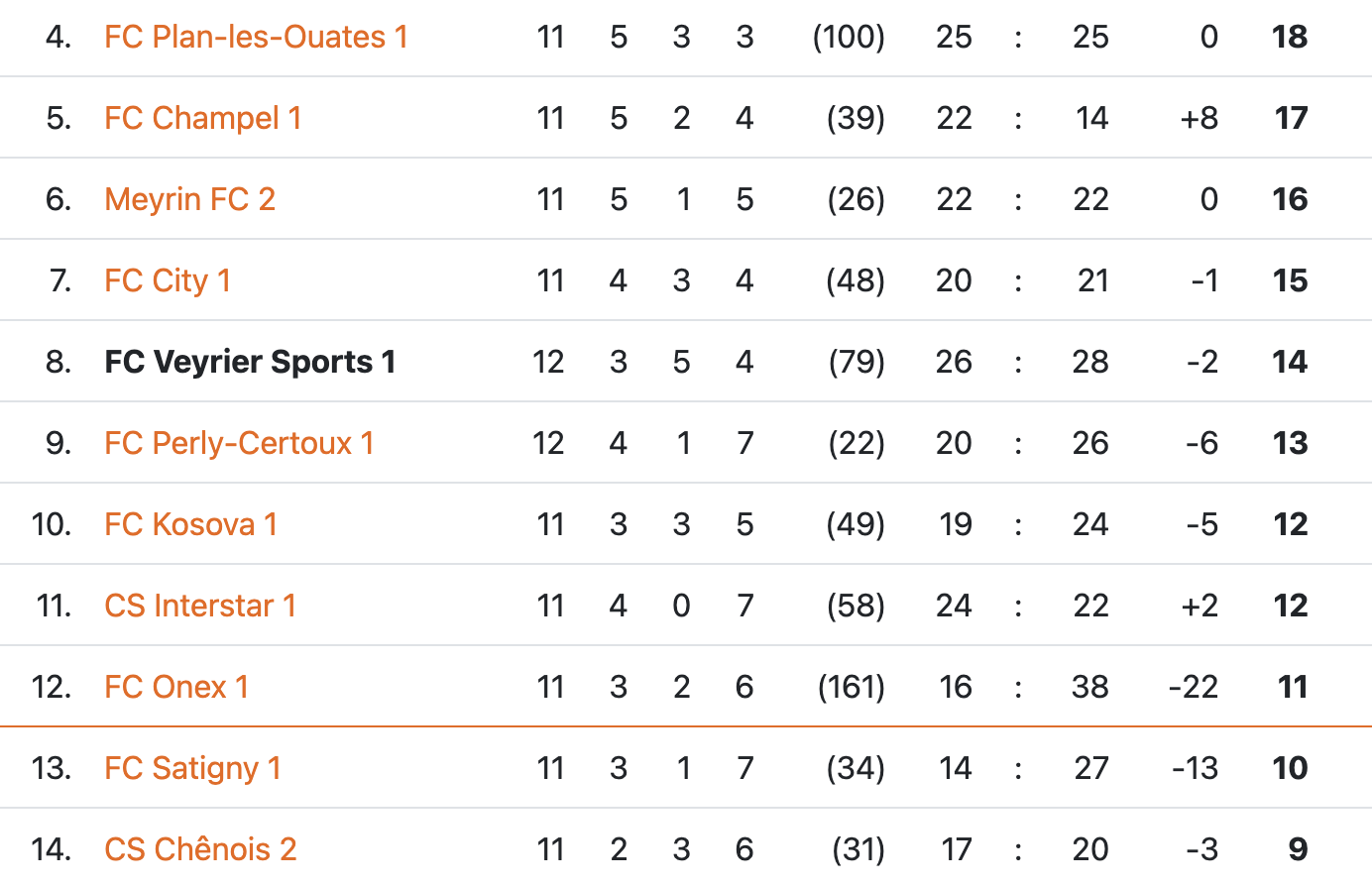Click the Meyrin FC 2 link
The height and width of the screenshot is (886, 1372).
pos(189,200)
